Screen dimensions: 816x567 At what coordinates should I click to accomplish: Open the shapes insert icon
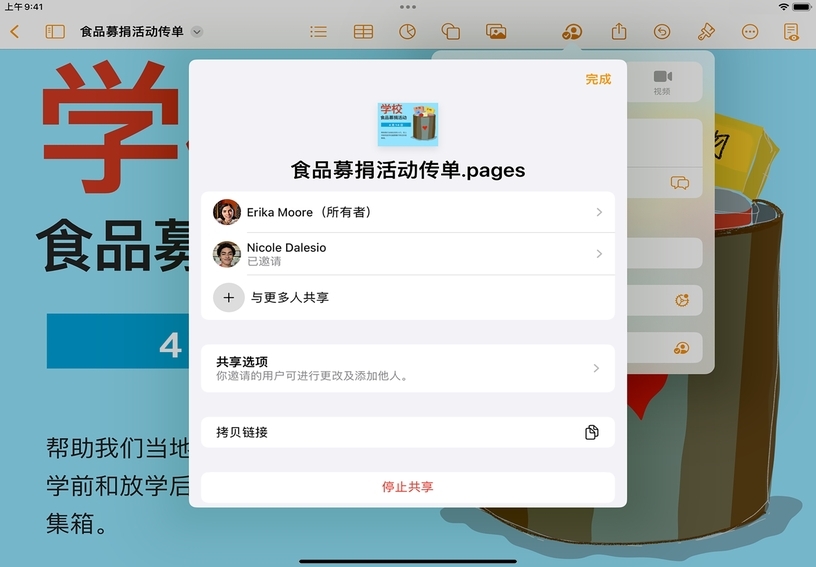451,32
